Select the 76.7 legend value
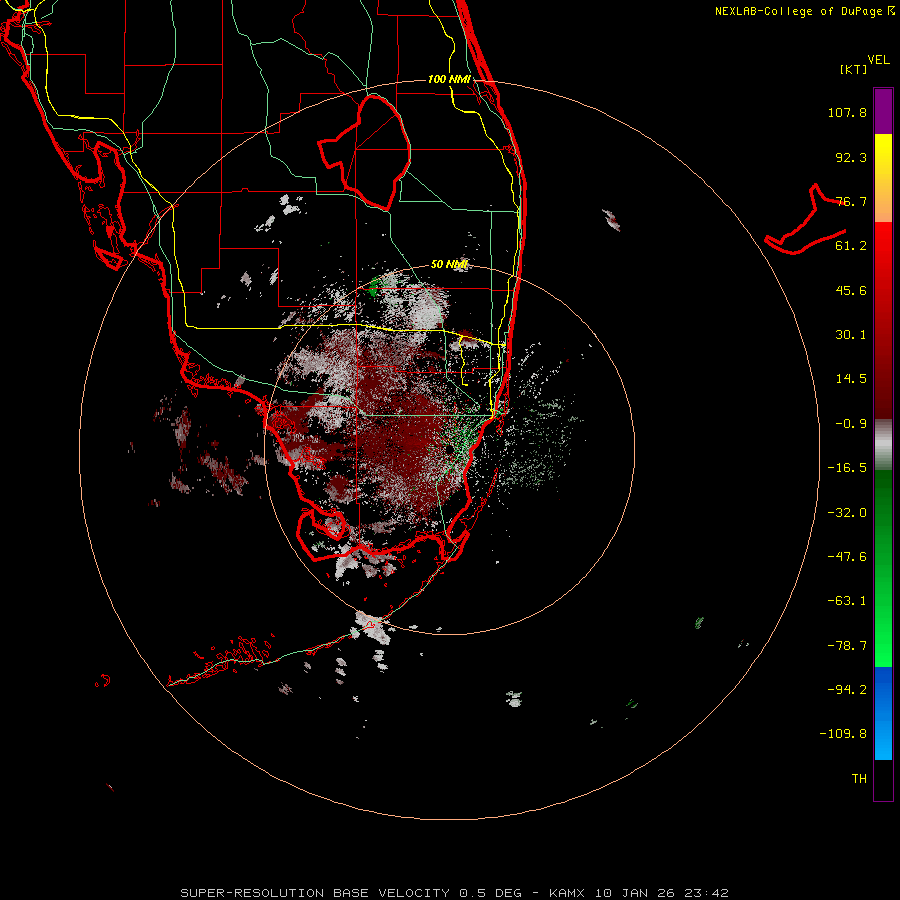Viewport: 900px width, 900px height. coord(851,201)
